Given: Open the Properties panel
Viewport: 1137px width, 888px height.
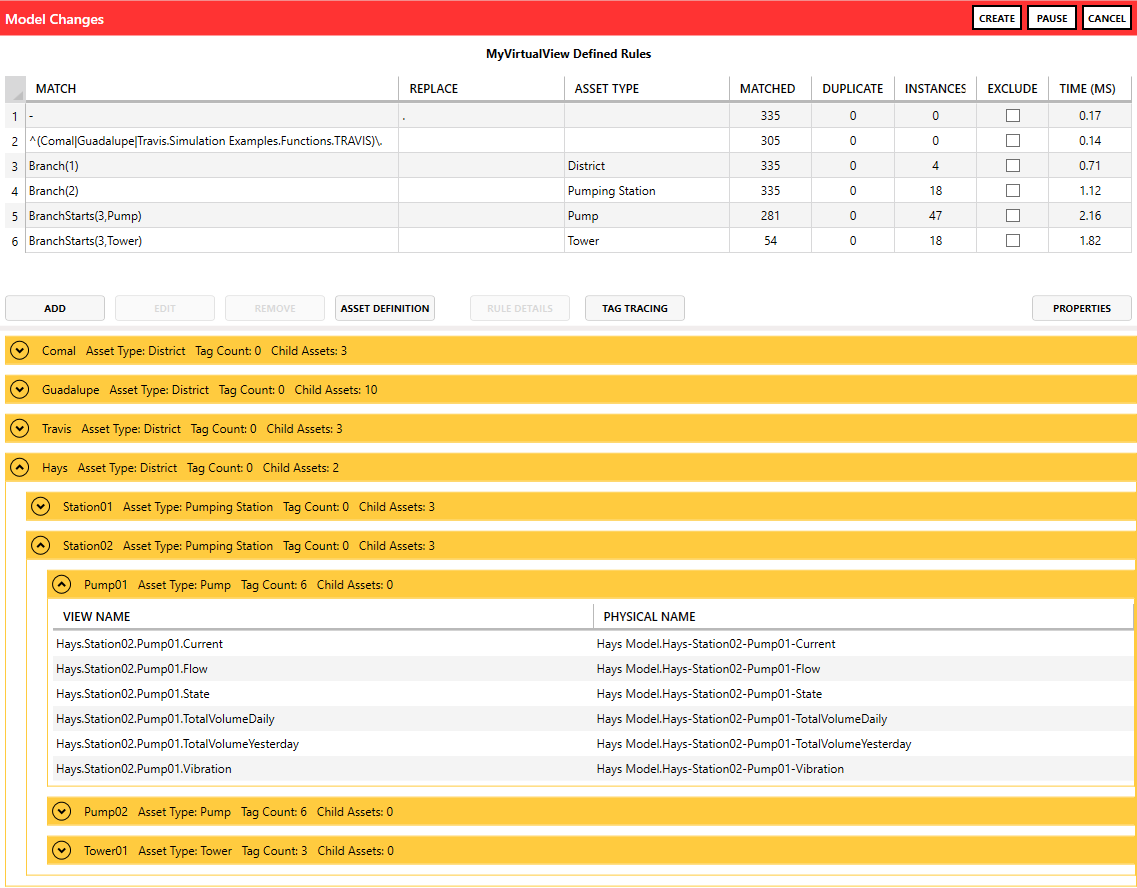Looking at the screenshot, I should coord(1081,309).
